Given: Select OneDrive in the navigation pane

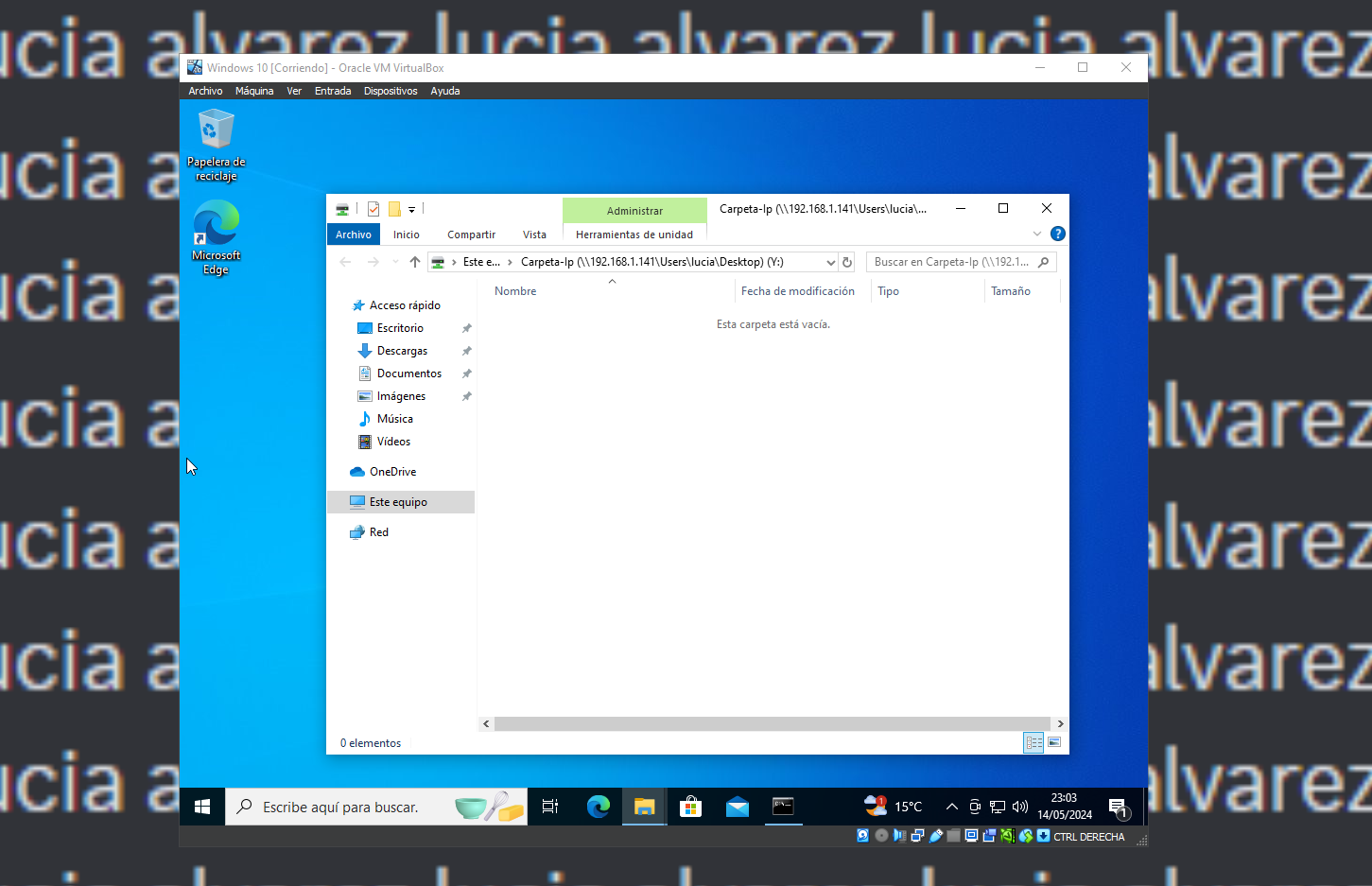Looking at the screenshot, I should click(391, 471).
